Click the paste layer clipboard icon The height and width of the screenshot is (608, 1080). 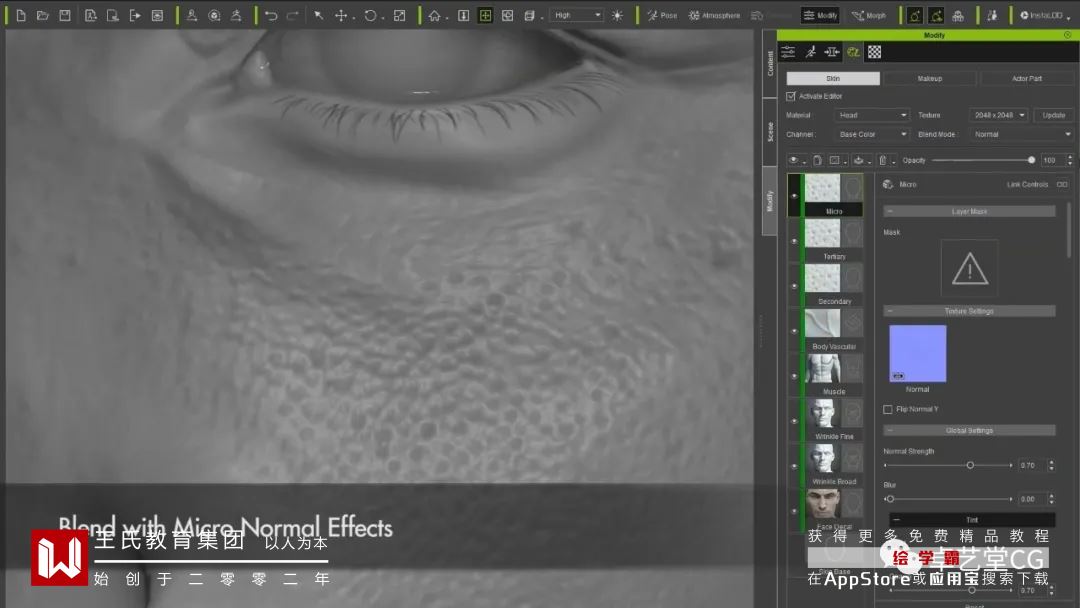point(817,160)
